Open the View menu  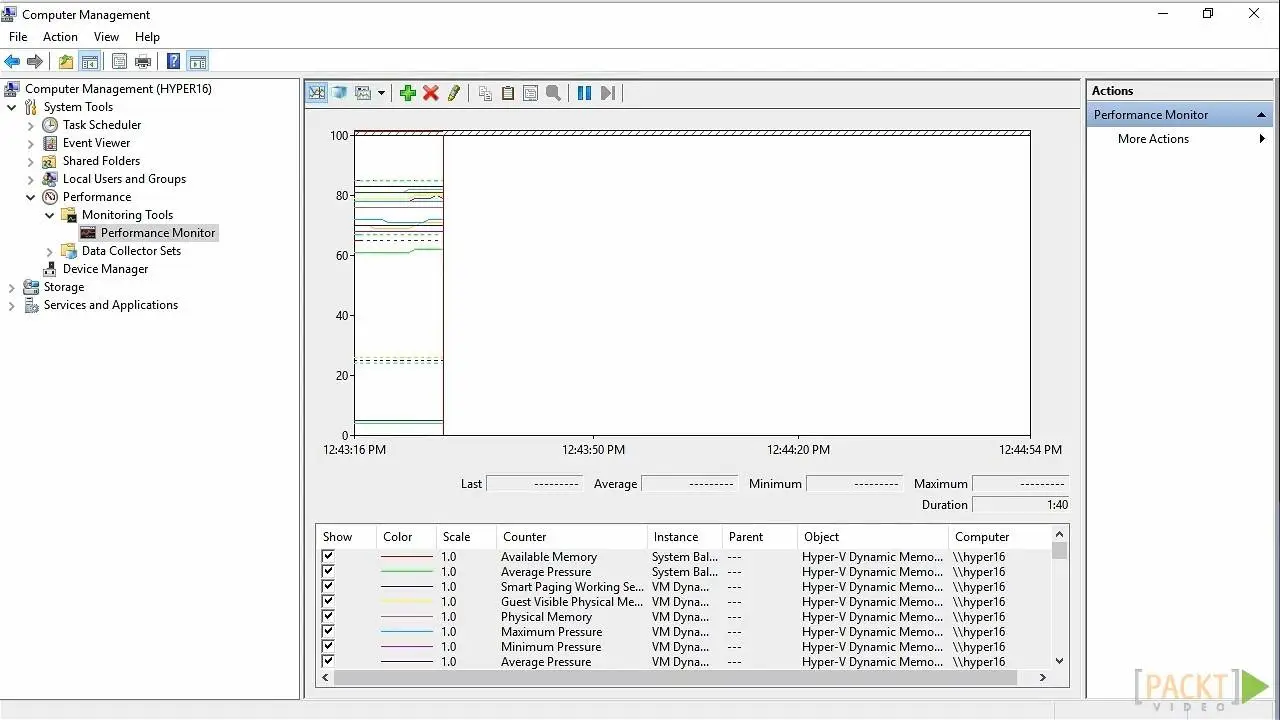pyautogui.click(x=106, y=37)
